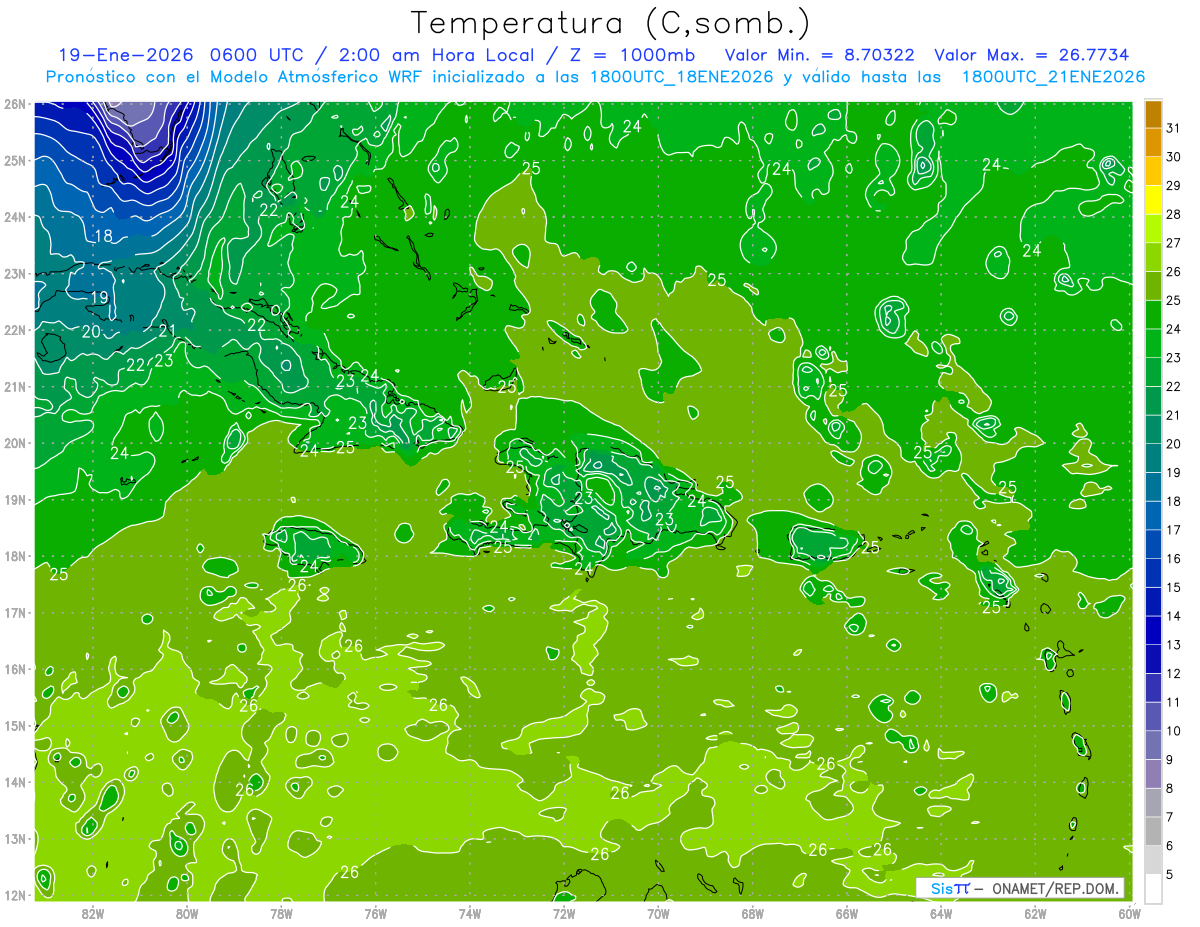
Task: Click the "78W" longitude axis label
Action: tap(281, 913)
